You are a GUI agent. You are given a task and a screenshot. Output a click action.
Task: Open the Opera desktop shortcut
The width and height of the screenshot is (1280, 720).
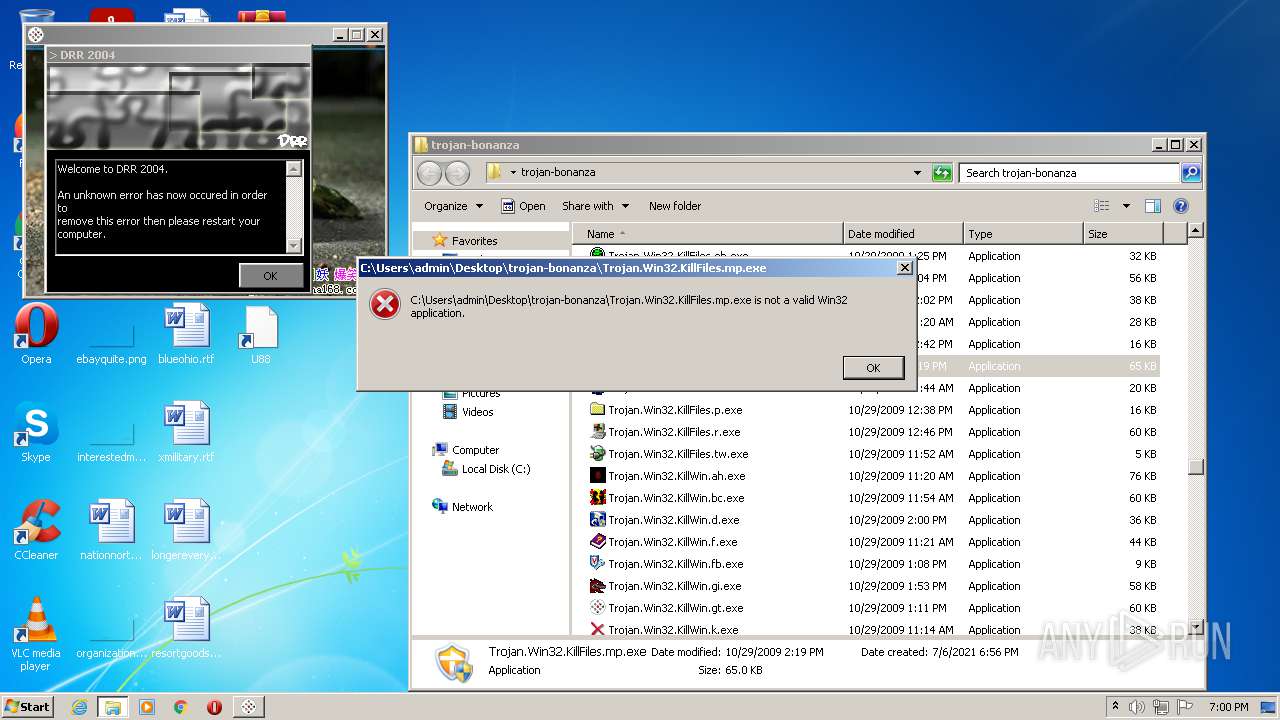(x=36, y=334)
